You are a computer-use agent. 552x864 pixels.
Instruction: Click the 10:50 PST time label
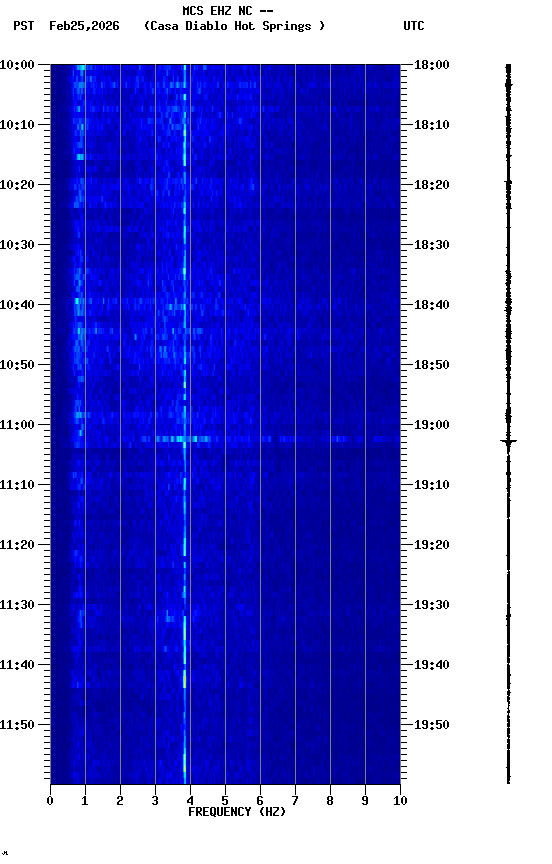[17, 365]
